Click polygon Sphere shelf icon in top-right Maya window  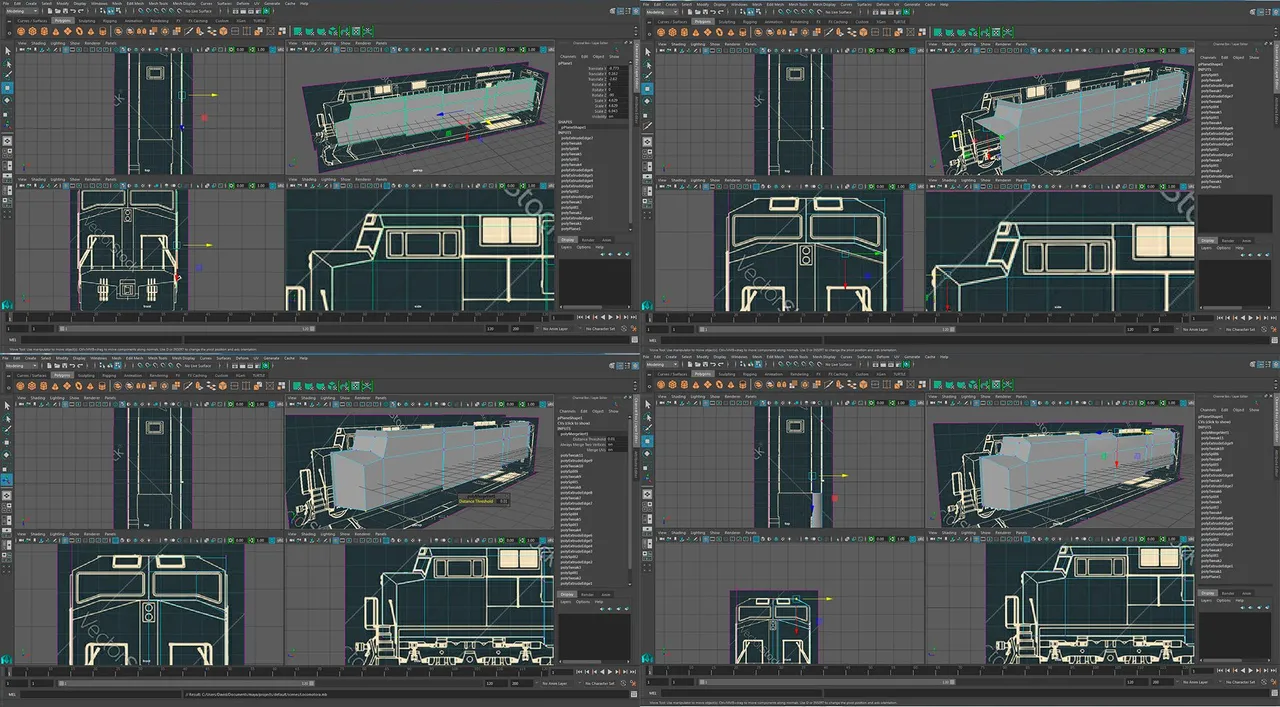tap(661, 31)
